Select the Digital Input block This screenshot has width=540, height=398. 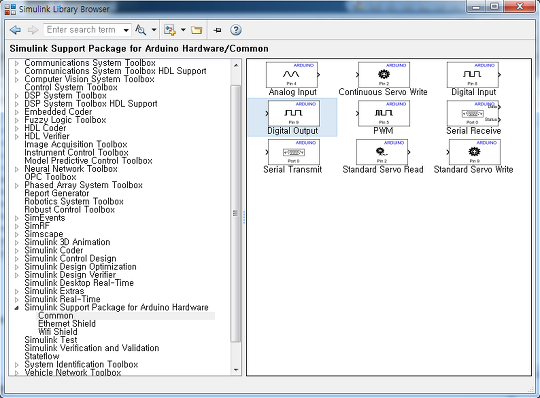click(474, 79)
